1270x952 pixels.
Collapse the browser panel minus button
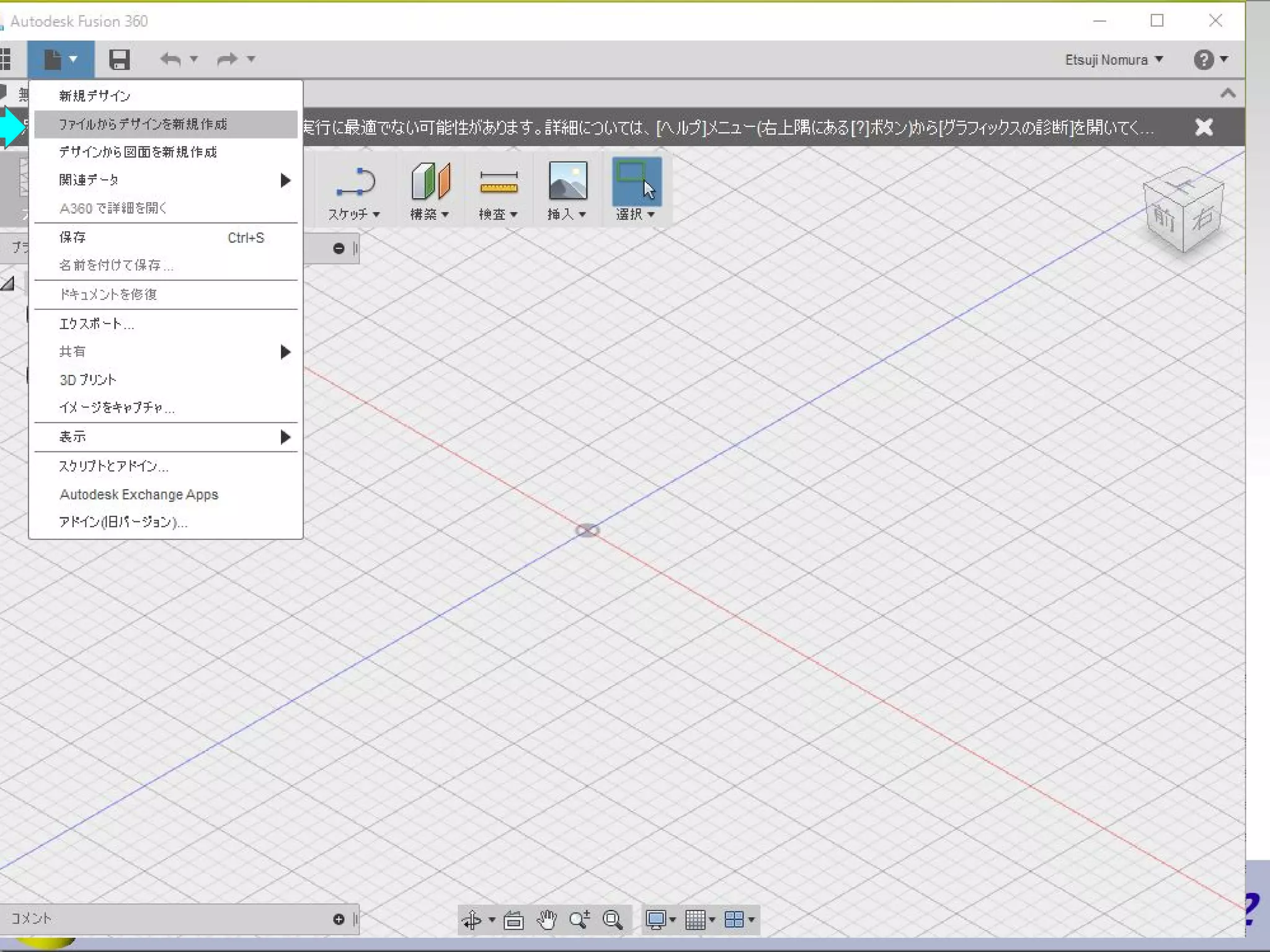(339, 249)
